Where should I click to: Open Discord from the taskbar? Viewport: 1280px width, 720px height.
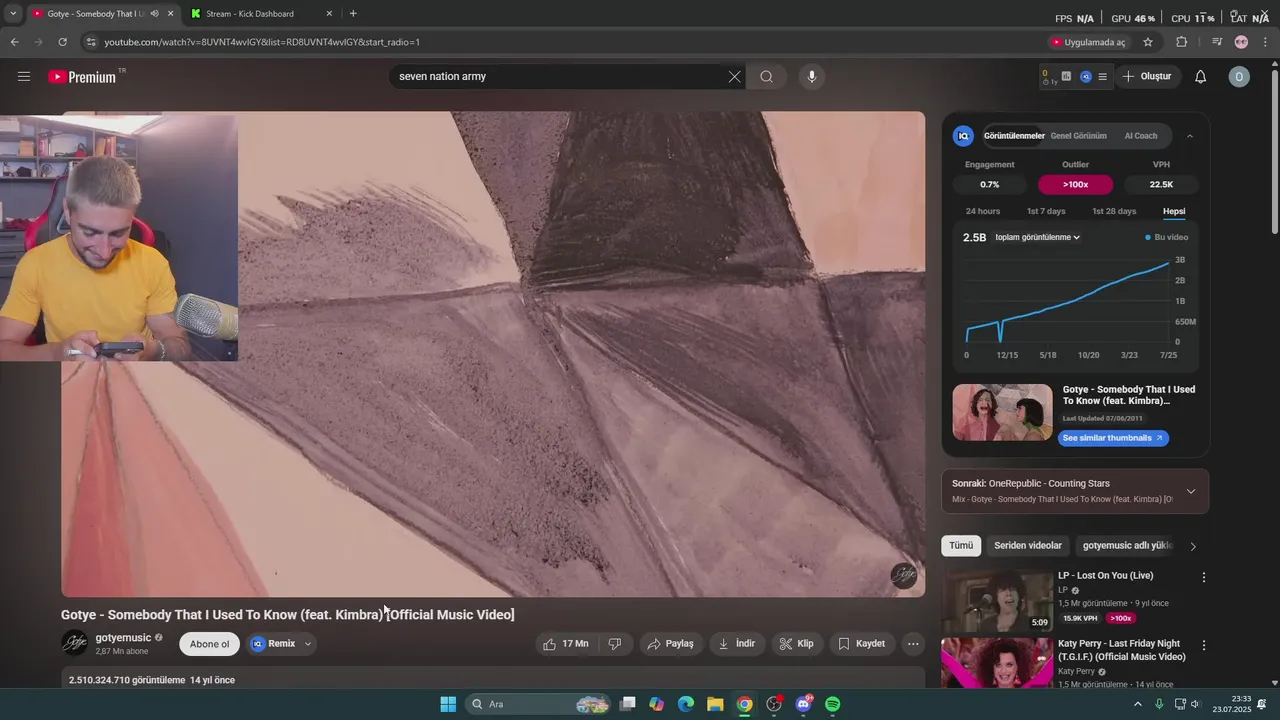coord(803,704)
